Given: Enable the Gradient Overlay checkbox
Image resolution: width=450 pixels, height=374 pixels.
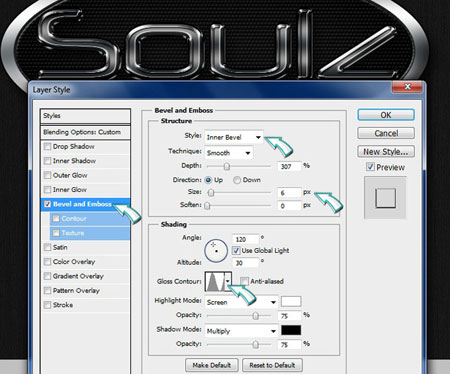Looking at the screenshot, I should 48,276.
